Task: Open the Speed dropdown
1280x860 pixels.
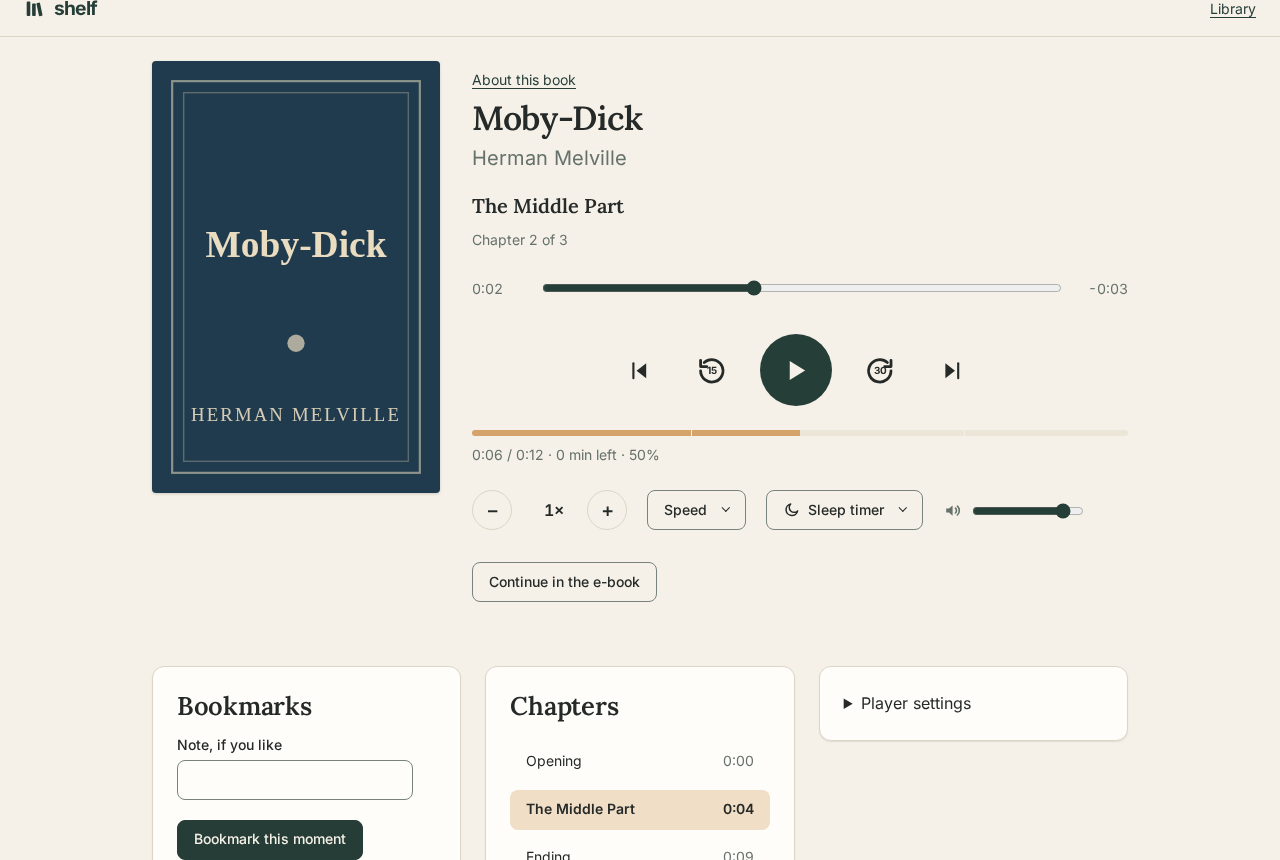Action: (x=696, y=510)
